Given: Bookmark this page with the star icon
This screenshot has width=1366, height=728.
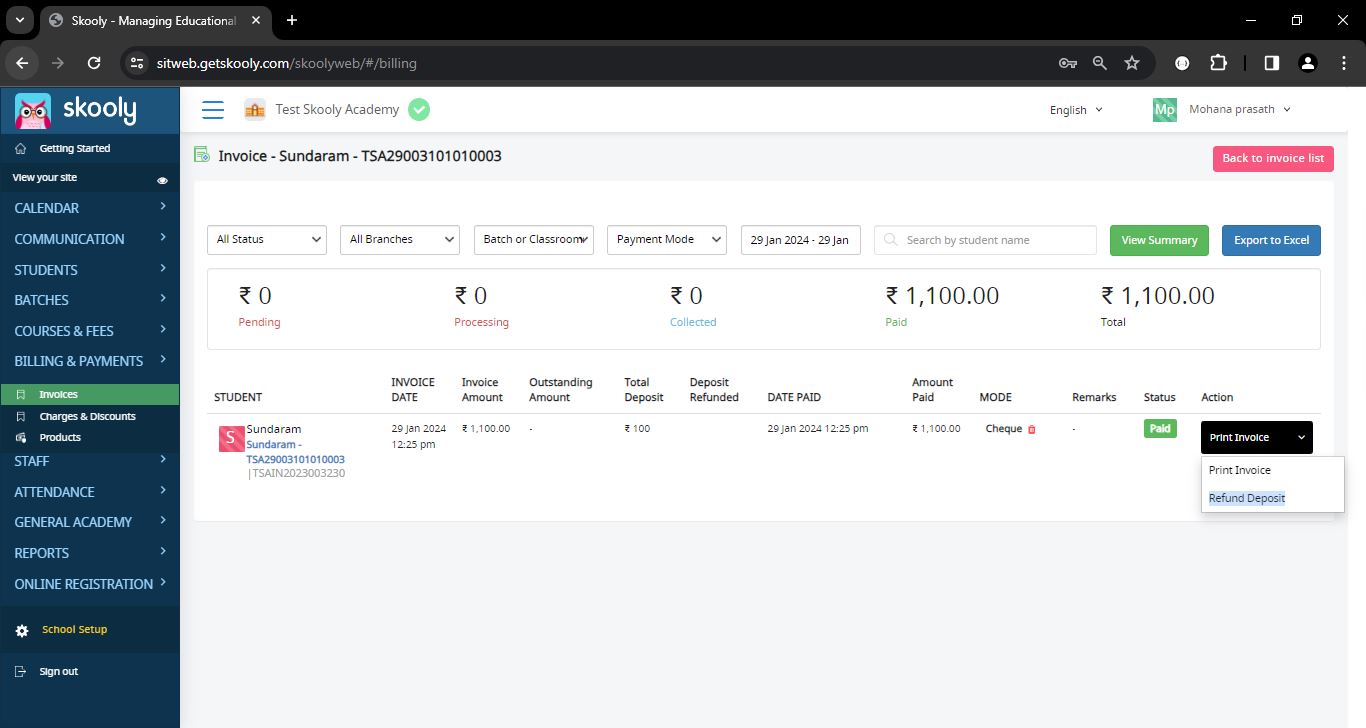Looking at the screenshot, I should 1132,63.
